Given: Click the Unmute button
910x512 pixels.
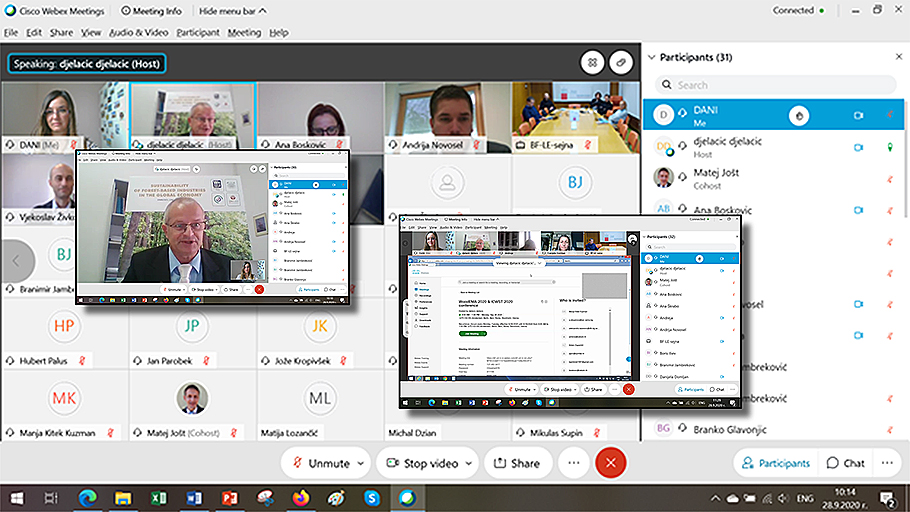Looking at the screenshot, I should [322, 463].
